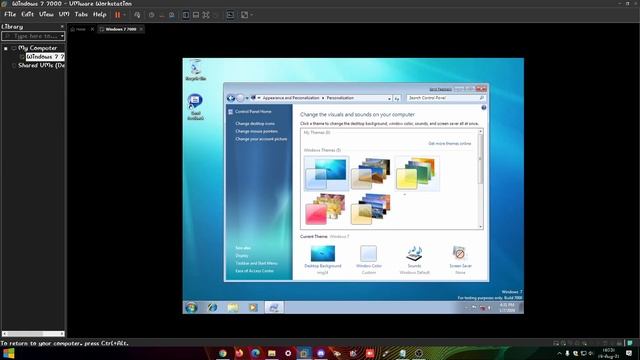This screenshot has width=640, height=360.
Task: Open the VM menu
Action: 64,14
